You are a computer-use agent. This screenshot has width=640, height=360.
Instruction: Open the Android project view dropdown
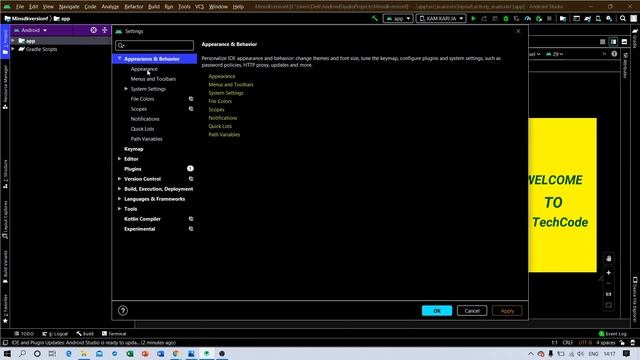[x=31, y=30]
